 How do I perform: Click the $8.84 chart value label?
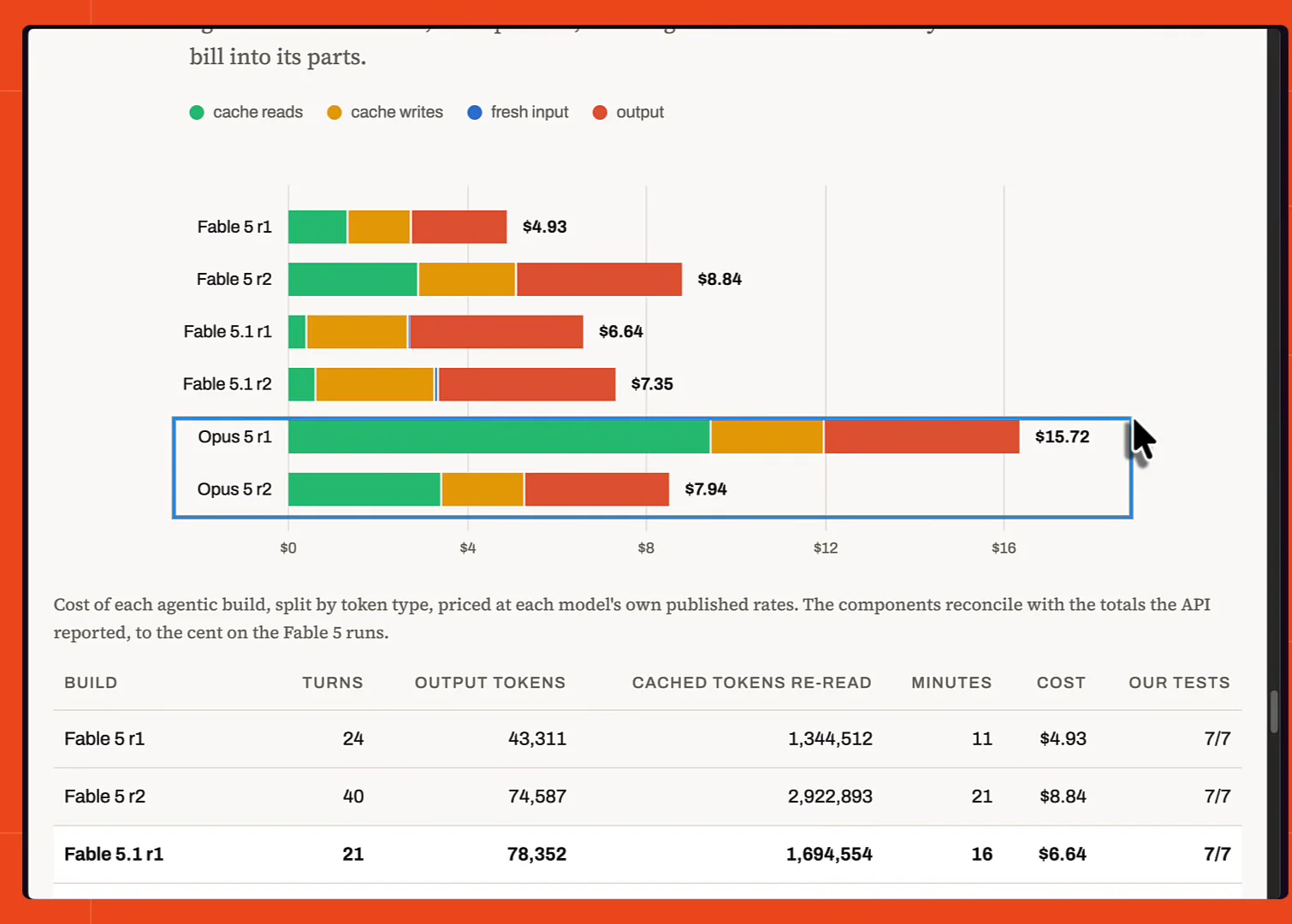720,279
